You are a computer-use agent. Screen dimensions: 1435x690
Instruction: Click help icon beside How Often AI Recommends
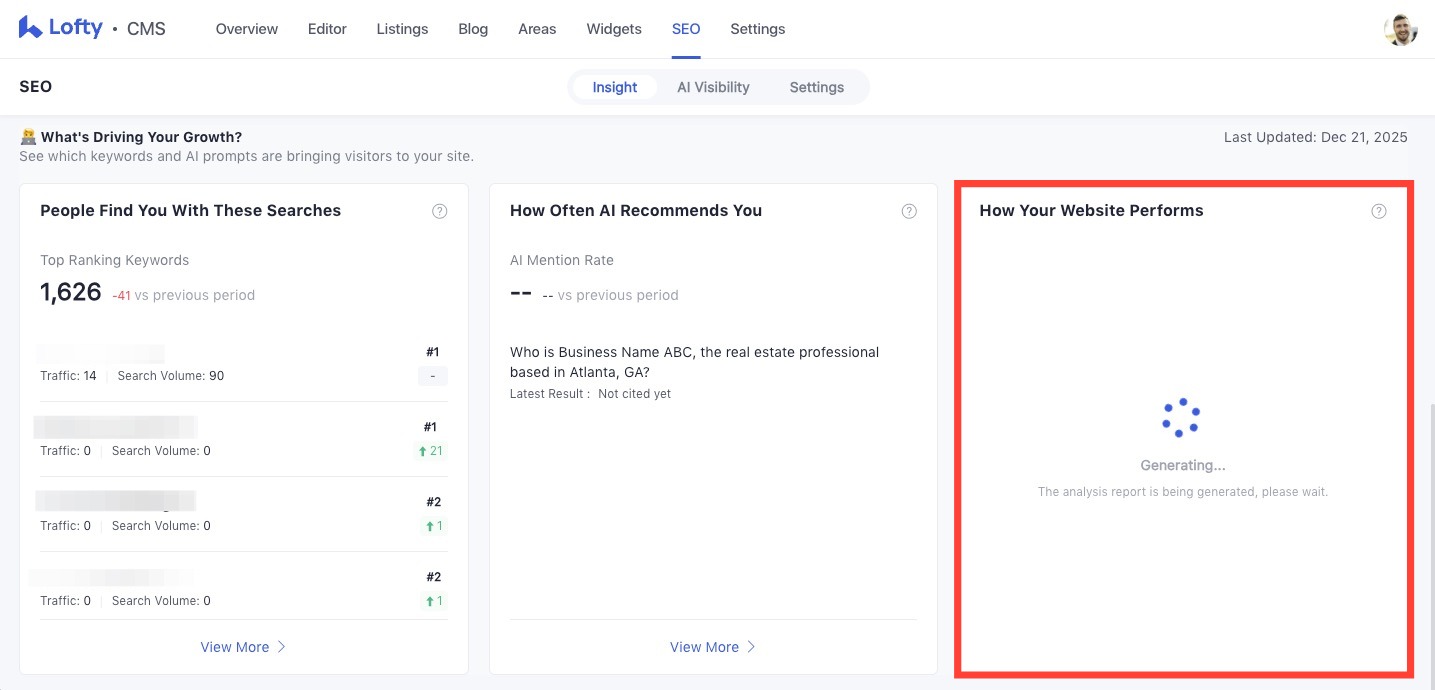[909, 211]
